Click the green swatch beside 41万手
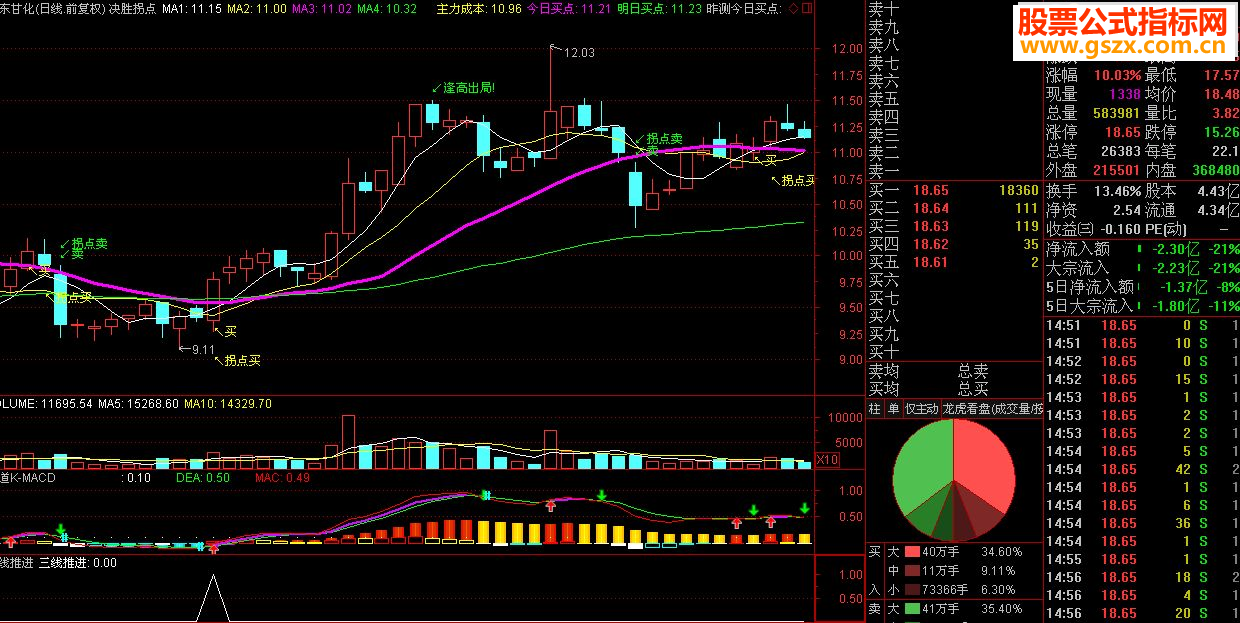Screen dimensions: 1240x623 pyautogui.click(x=911, y=608)
